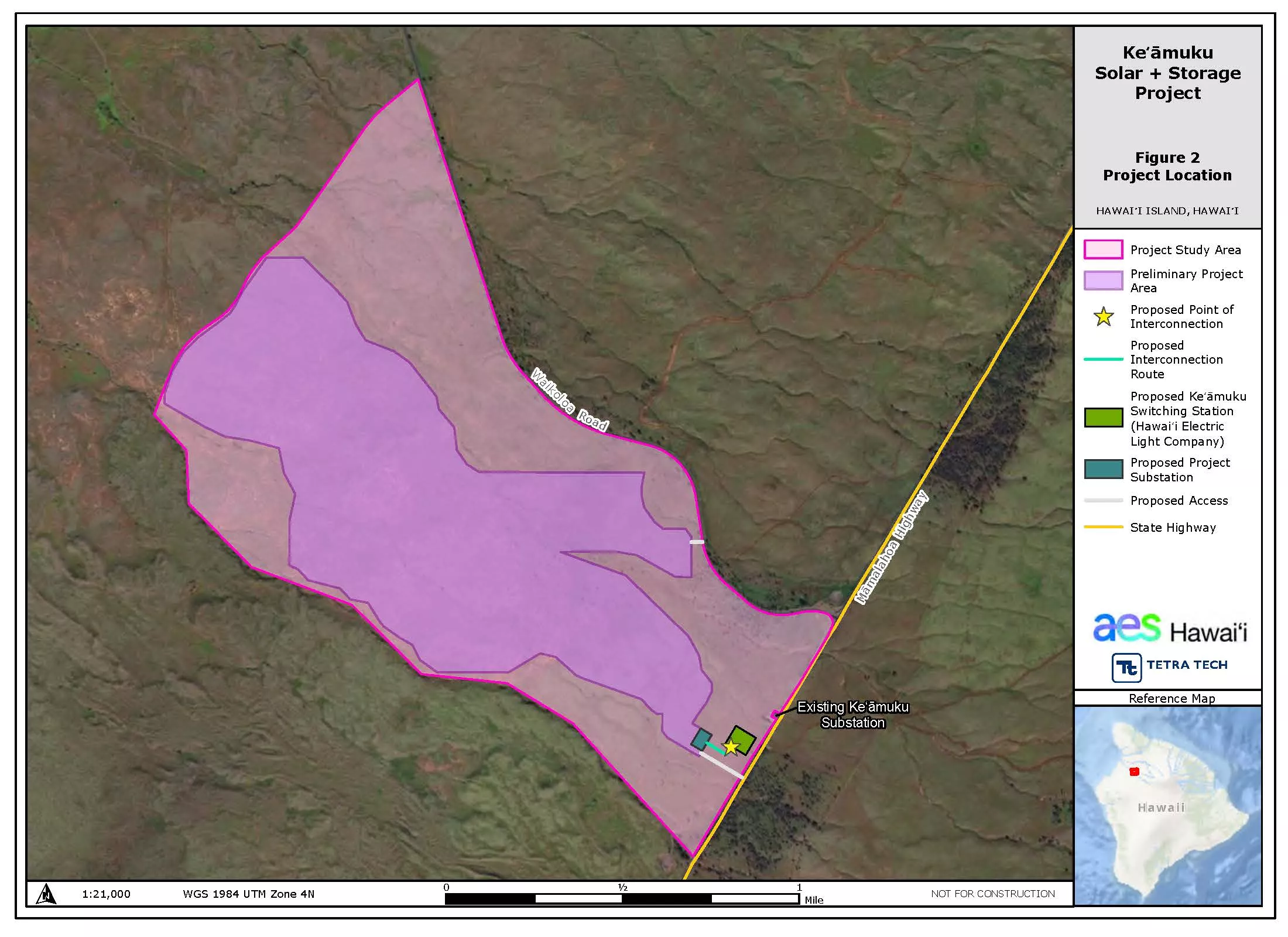Click the State Highway legend line

[1103, 527]
